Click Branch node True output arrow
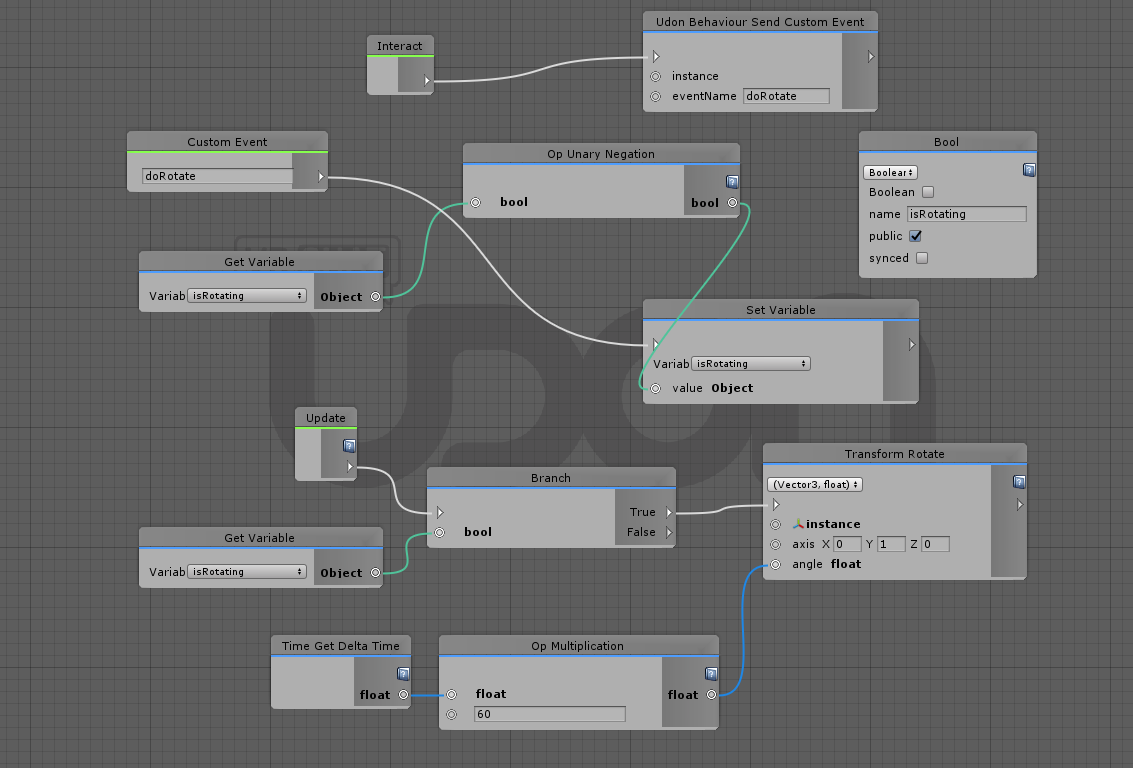1133x768 pixels. pos(669,512)
